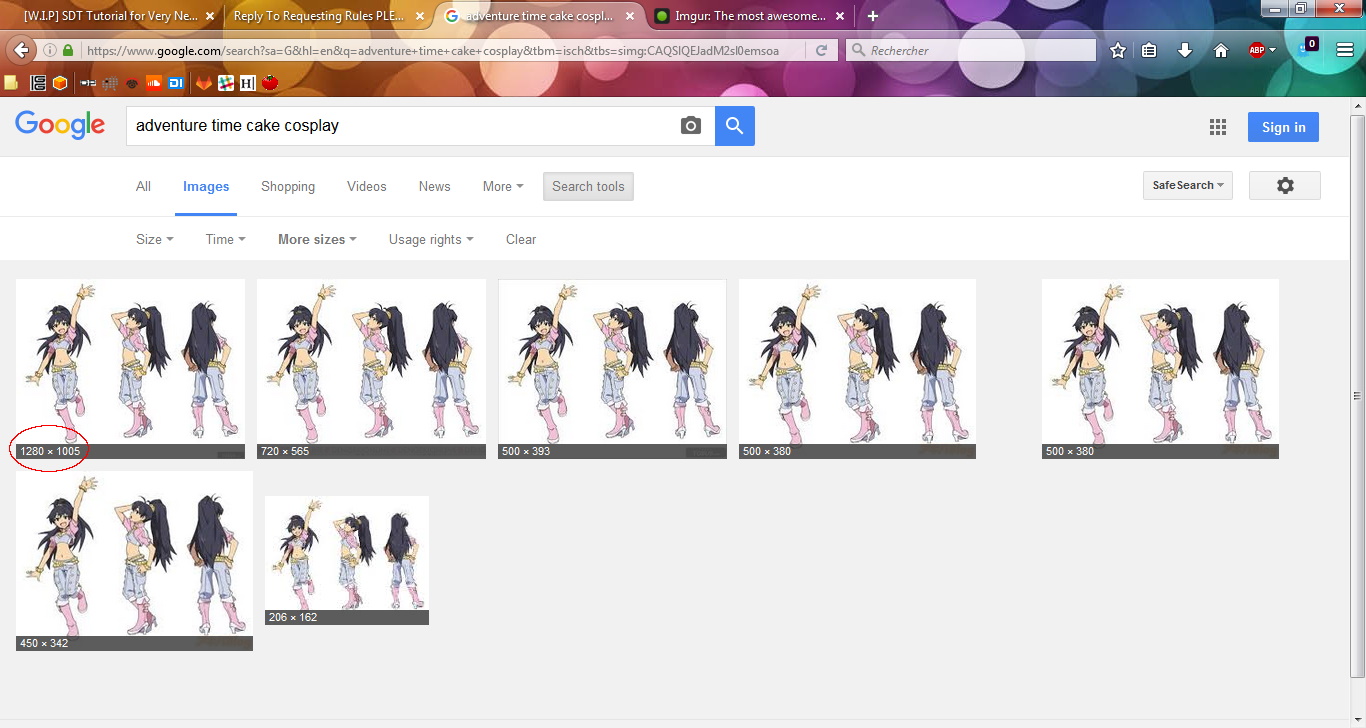This screenshot has width=1366, height=728.
Task: Bookmark this page with the star icon
Action: [x=1118, y=50]
